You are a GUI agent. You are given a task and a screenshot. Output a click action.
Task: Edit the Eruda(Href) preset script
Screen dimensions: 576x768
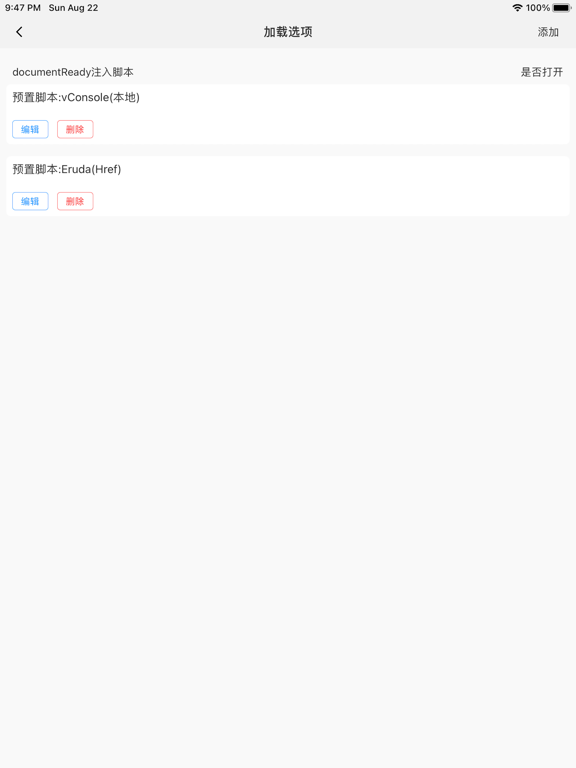click(30, 201)
